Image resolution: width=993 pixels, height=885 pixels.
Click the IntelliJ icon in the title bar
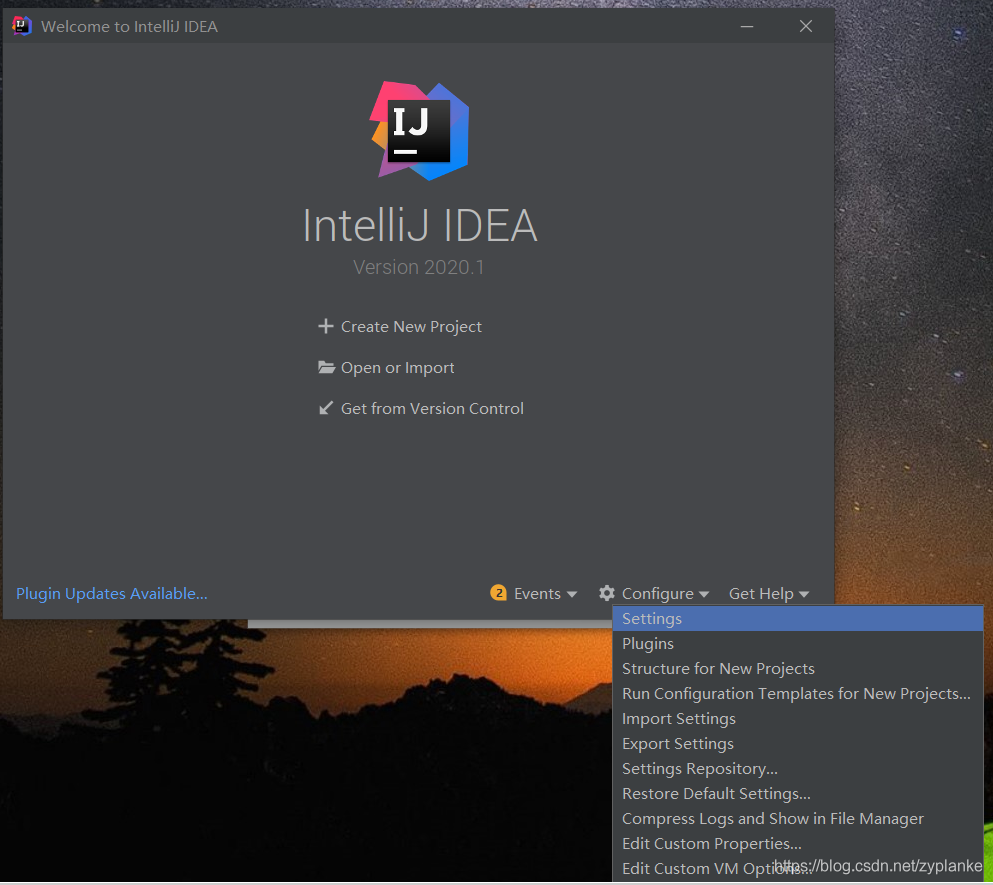tap(20, 25)
